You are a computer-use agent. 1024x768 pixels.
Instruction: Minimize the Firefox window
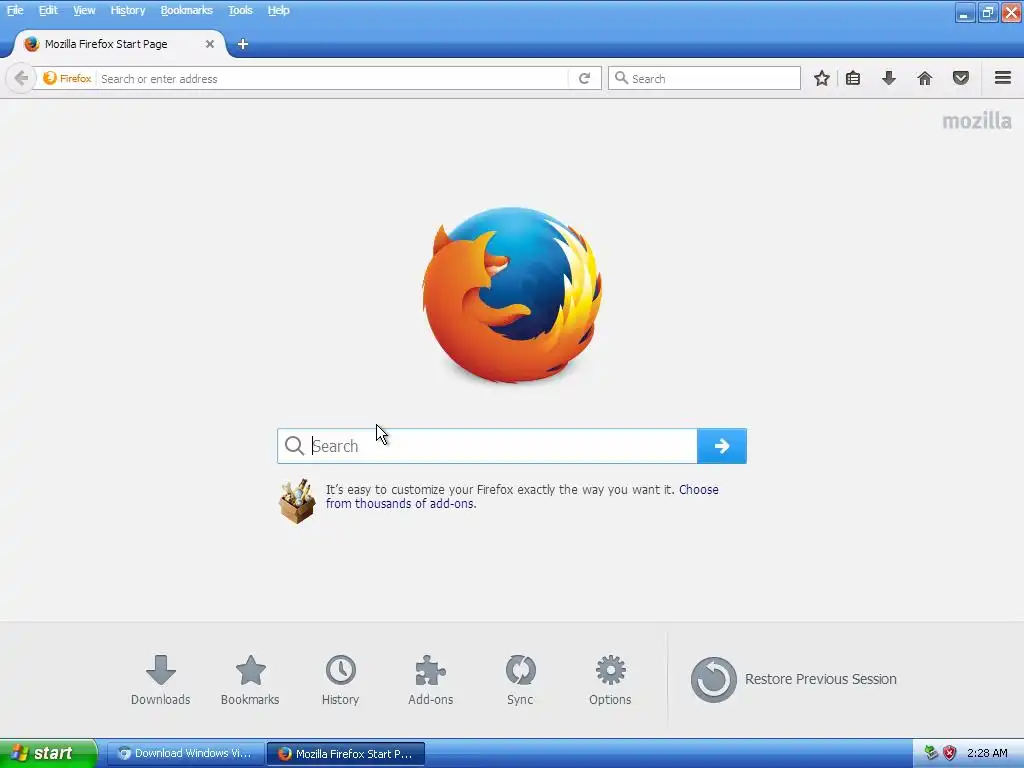click(x=965, y=12)
